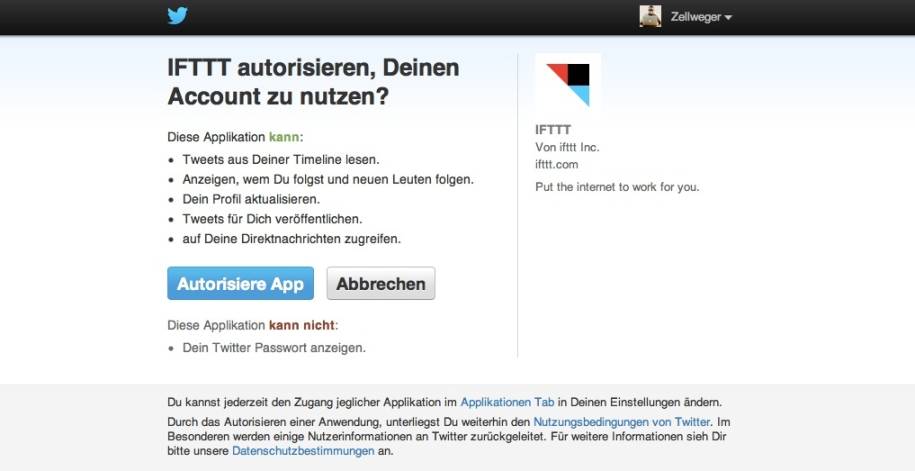Open the Datenschutzbestimmungen link
The width and height of the screenshot is (915, 471).
(x=303, y=451)
